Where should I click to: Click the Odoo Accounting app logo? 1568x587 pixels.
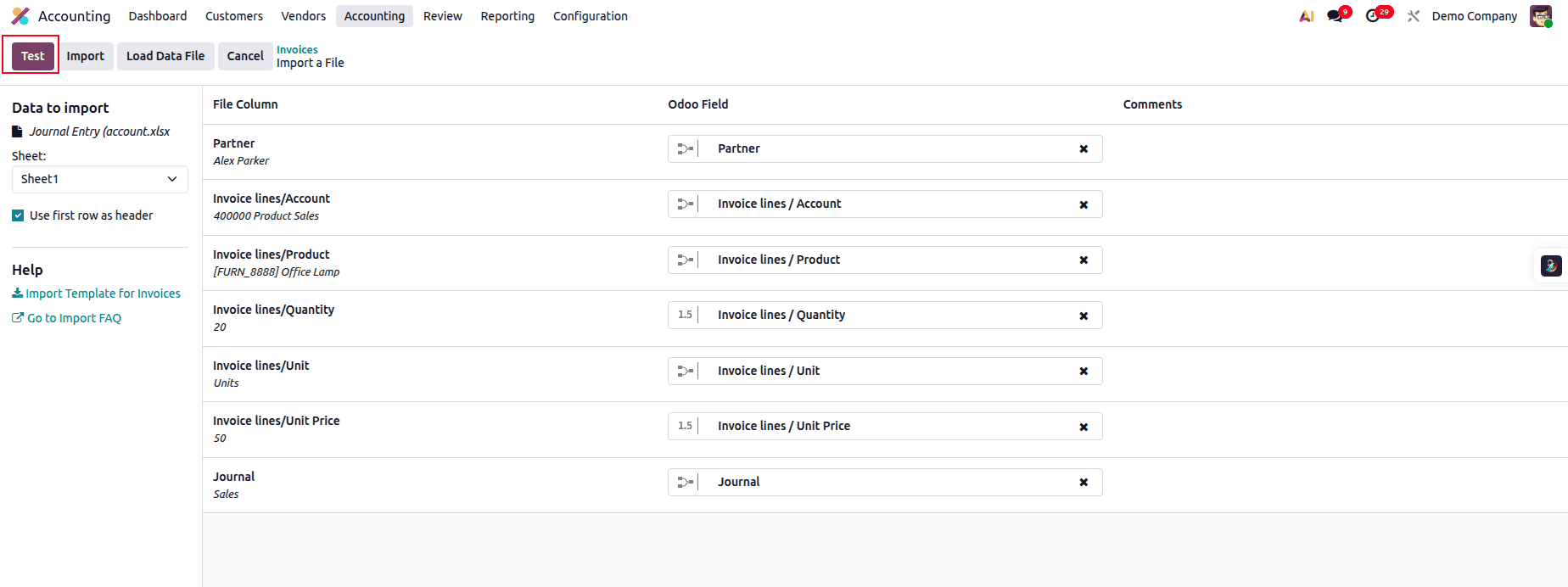(x=20, y=16)
